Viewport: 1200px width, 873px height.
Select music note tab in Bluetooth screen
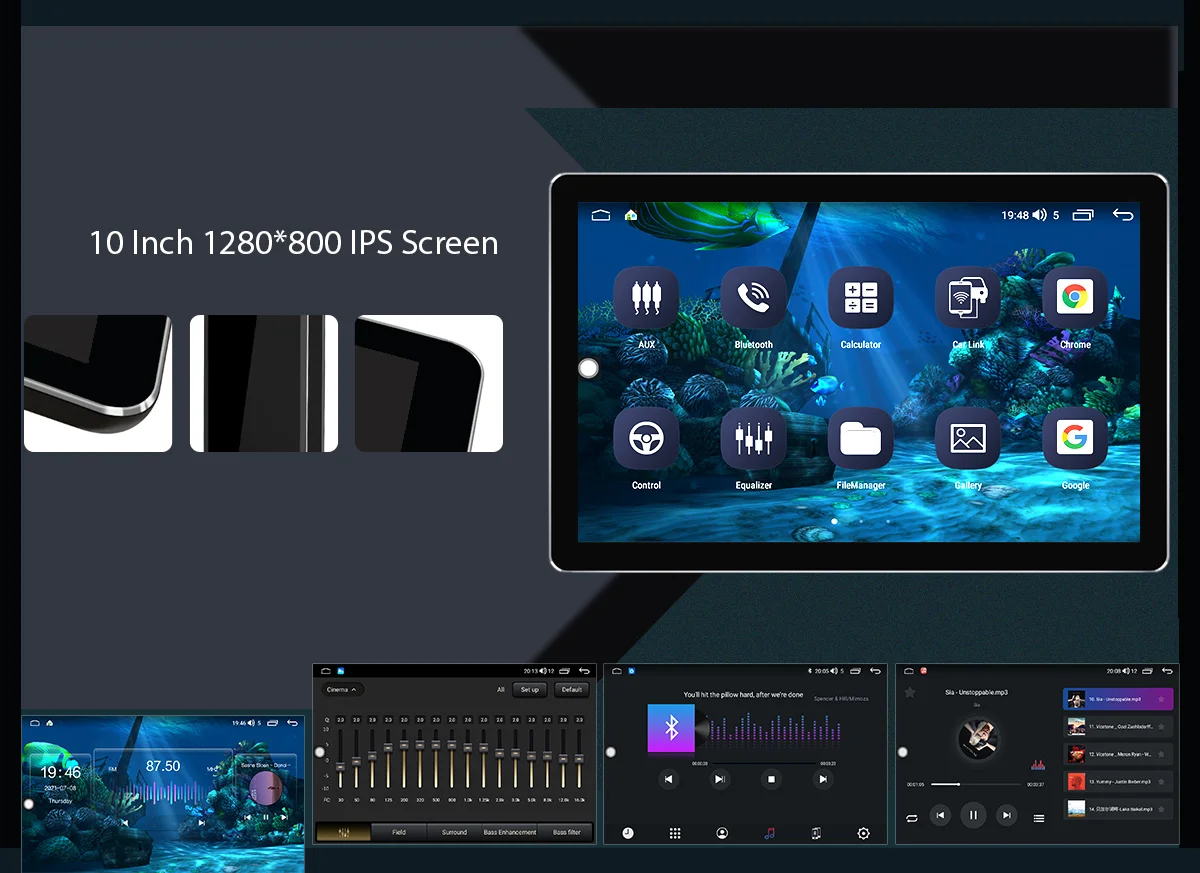(769, 833)
